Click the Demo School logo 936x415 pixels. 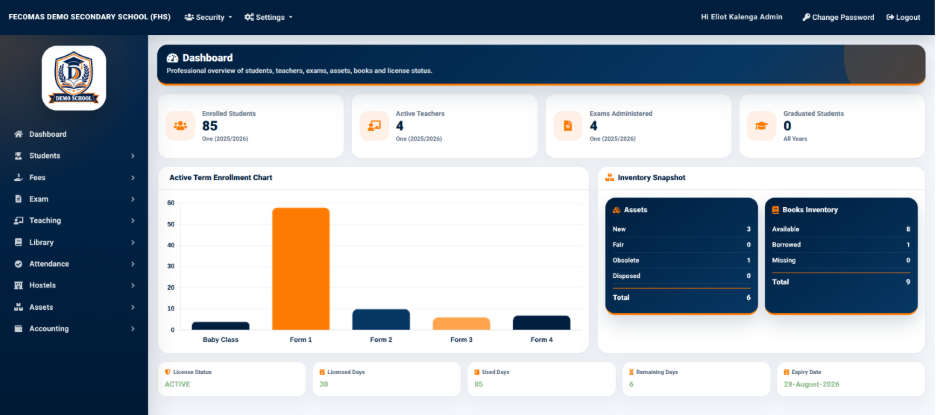click(74, 78)
